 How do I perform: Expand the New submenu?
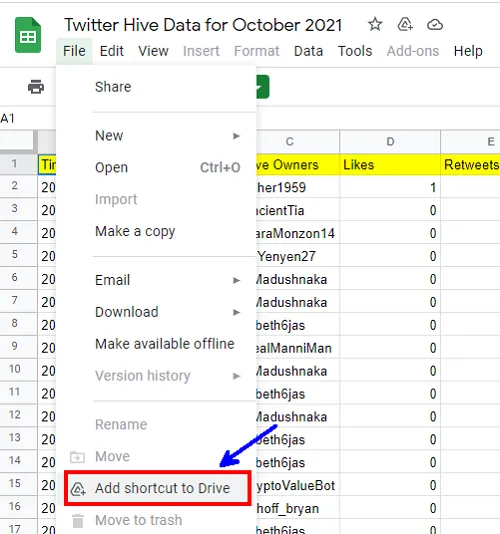[156, 136]
